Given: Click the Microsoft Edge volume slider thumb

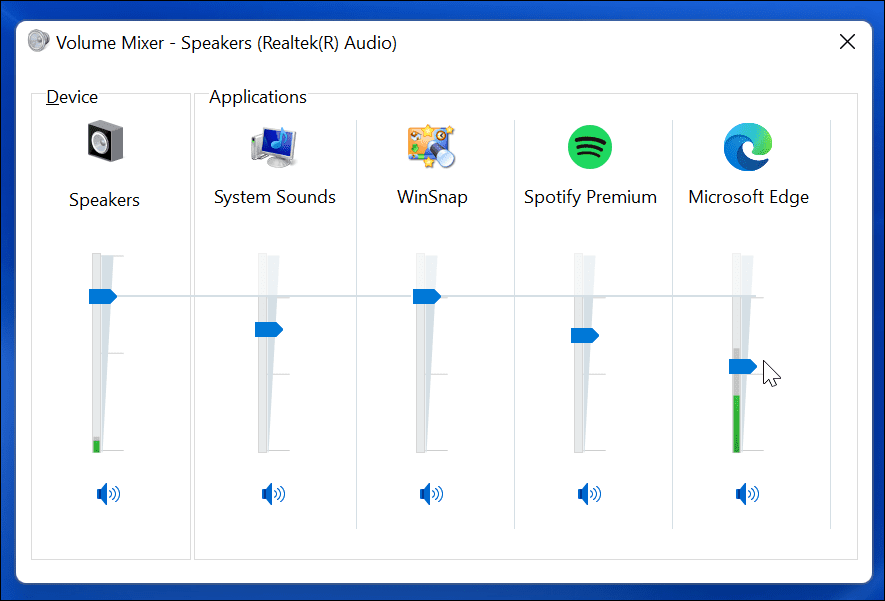Looking at the screenshot, I should coord(742,366).
